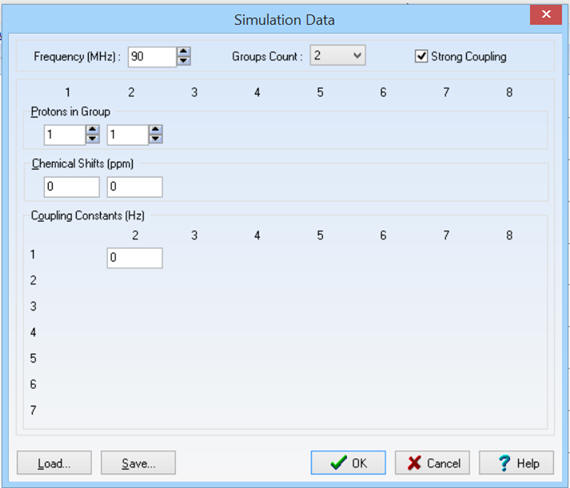Decrement protons in group 1

coord(92,139)
